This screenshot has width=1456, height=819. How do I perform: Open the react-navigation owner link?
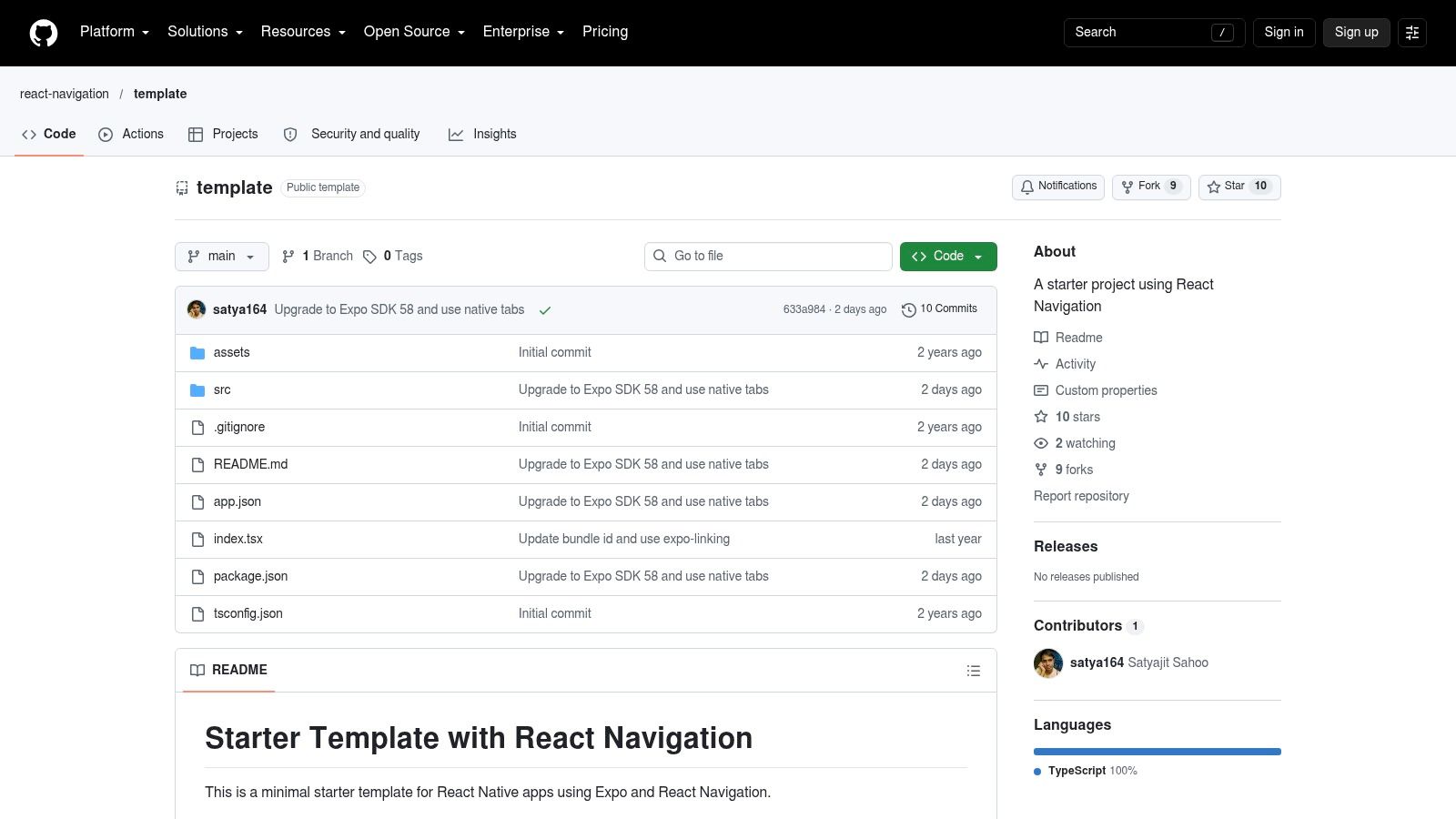pos(65,94)
